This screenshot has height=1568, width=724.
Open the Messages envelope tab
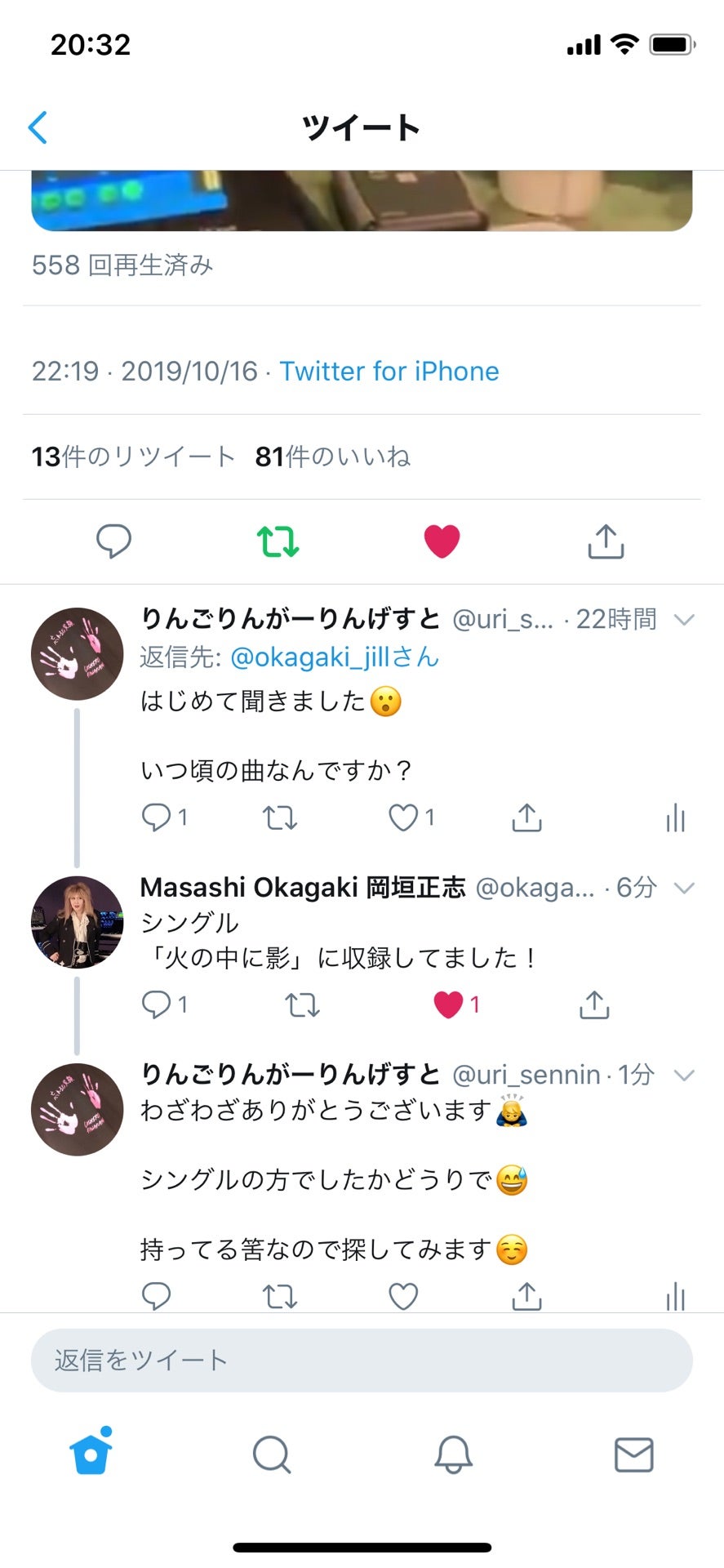pyautogui.click(x=633, y=1454)
